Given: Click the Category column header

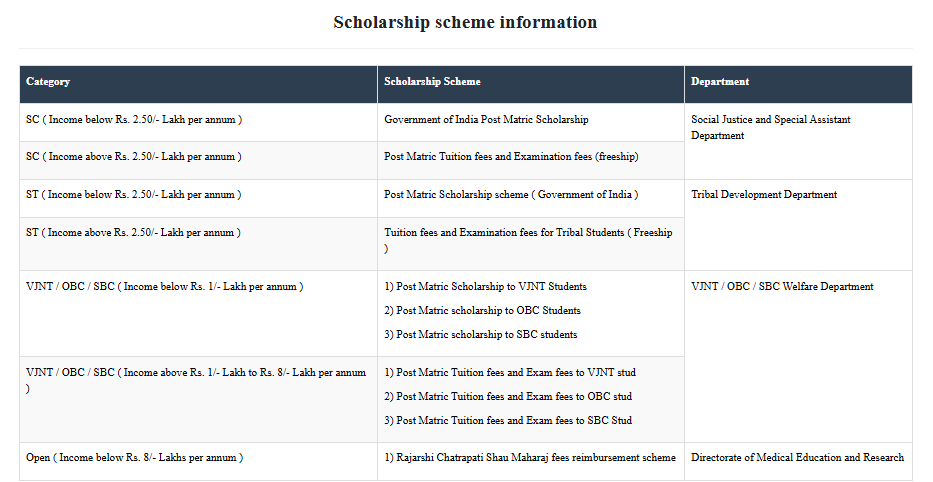Looking at the screenshot, I should point(48,82).
